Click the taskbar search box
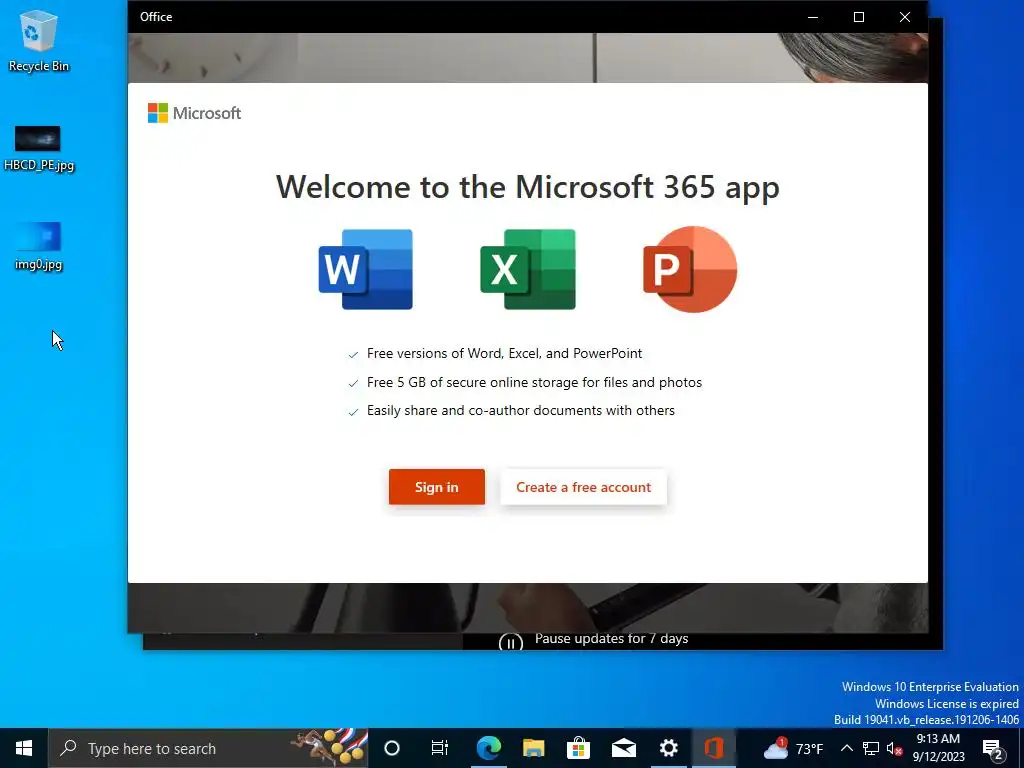1024x768 pixels. click(x=208, y=748)
